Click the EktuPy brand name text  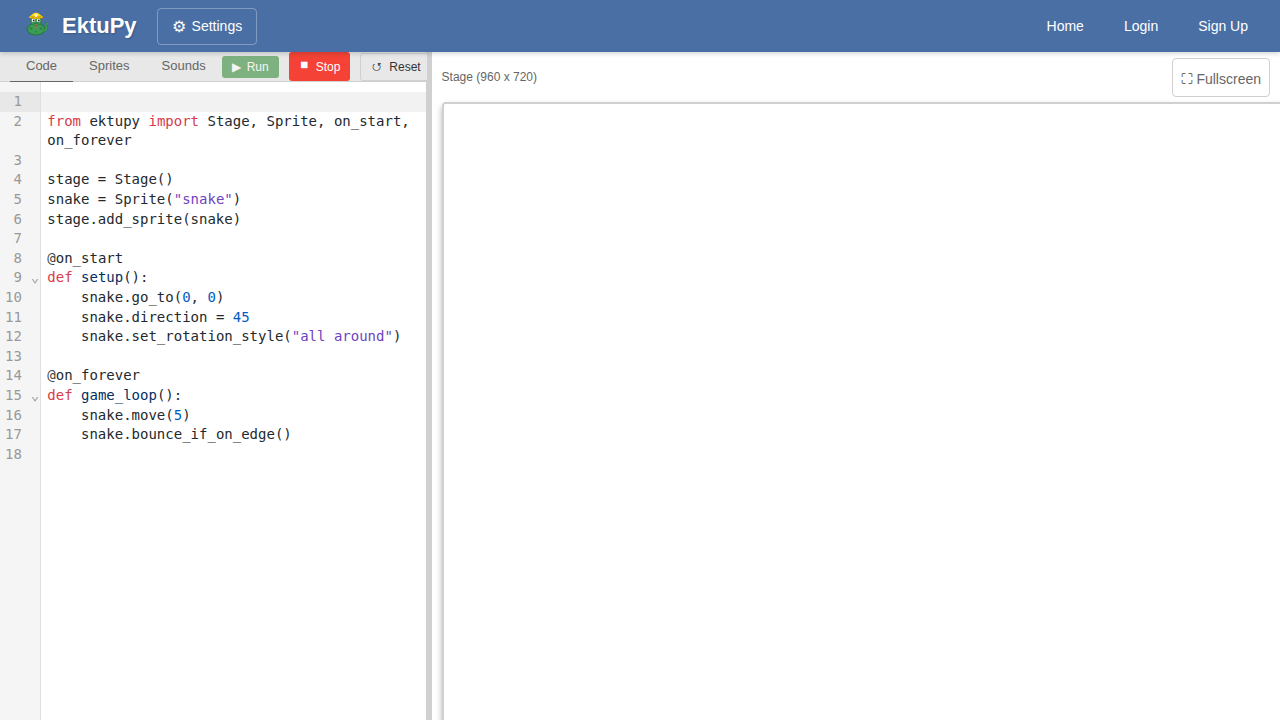pos(99,26)
